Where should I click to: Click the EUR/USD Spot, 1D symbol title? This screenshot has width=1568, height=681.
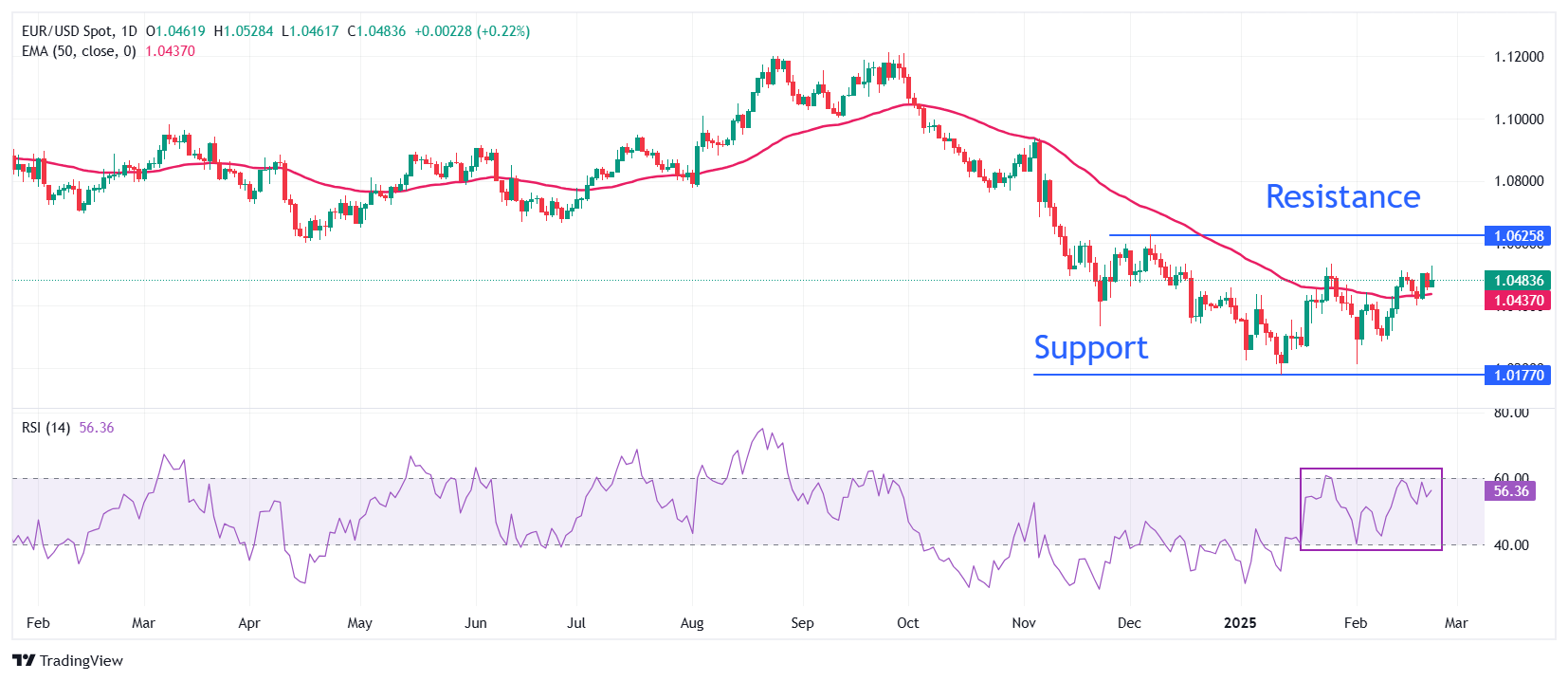click(x=79, y=31)
